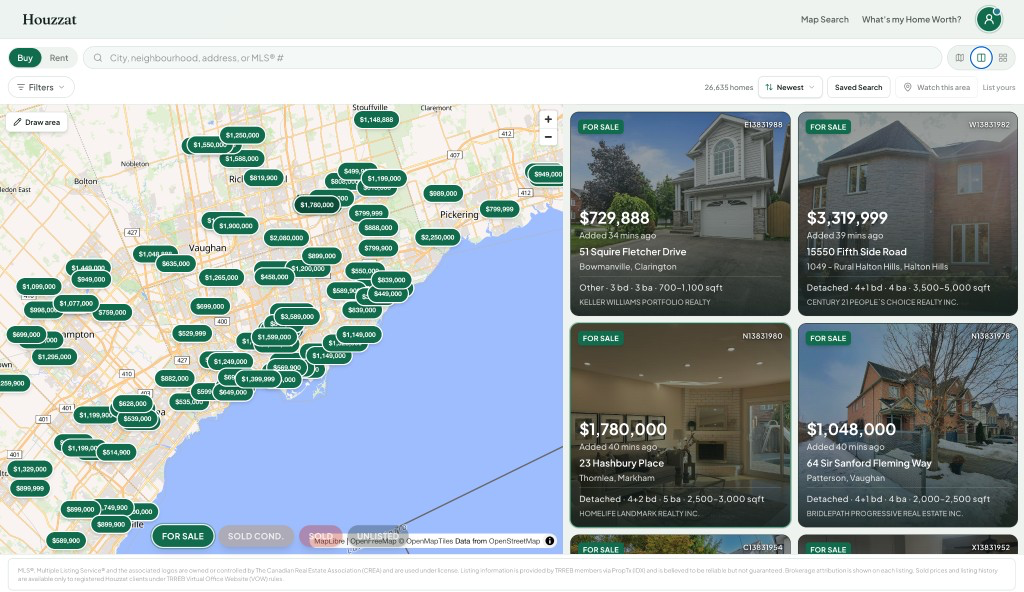1024x592 pixels.
Task: Click the List yours link
Action: click(x=999, y=87)
